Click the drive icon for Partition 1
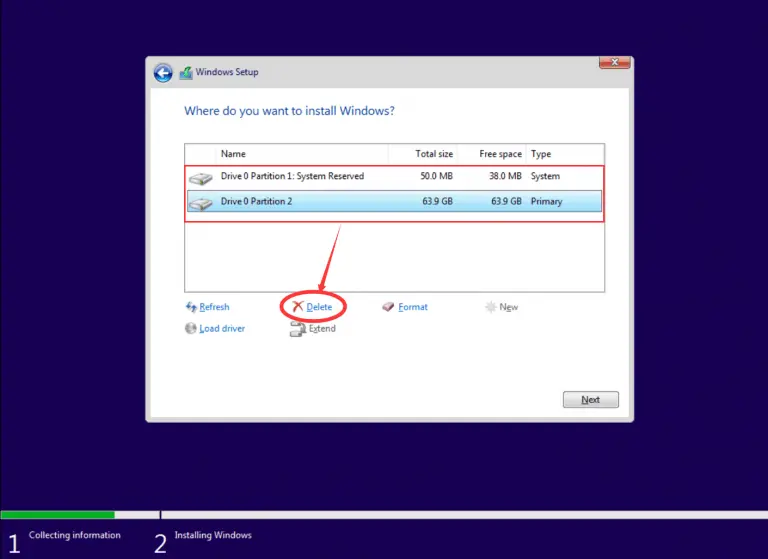Screen dimensions: 768x559 click(x=200, y=178)
